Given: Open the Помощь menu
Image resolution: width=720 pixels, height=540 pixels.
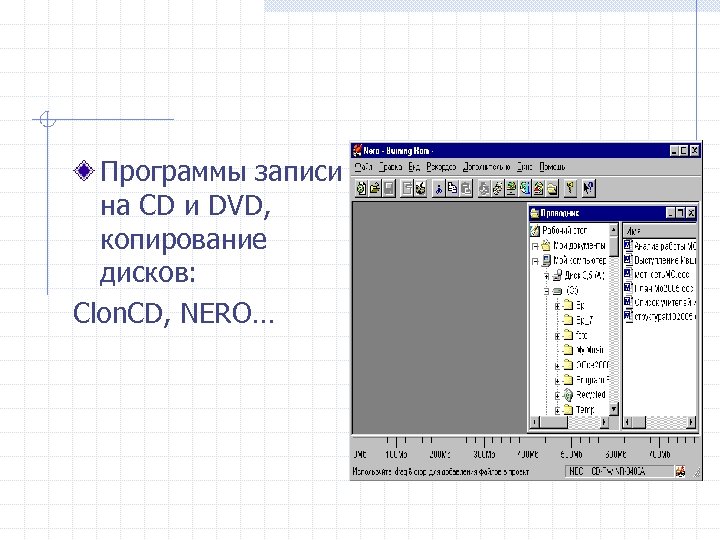Looking at the screenshot, I should pos(552,167).
